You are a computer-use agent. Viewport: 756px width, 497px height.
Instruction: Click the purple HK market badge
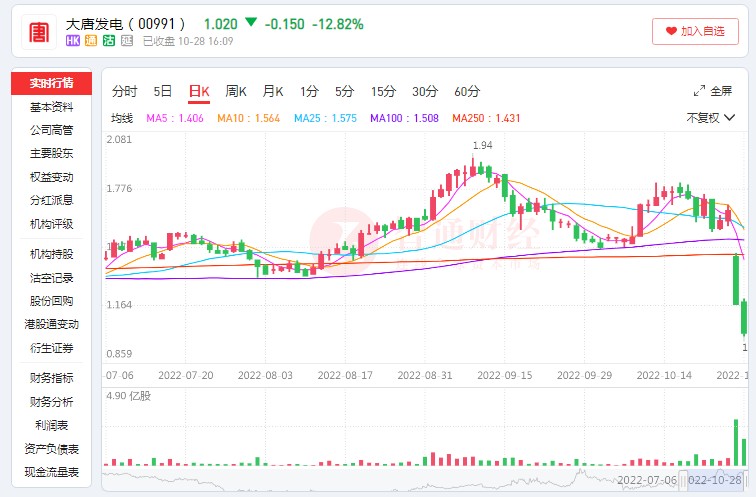73,41
